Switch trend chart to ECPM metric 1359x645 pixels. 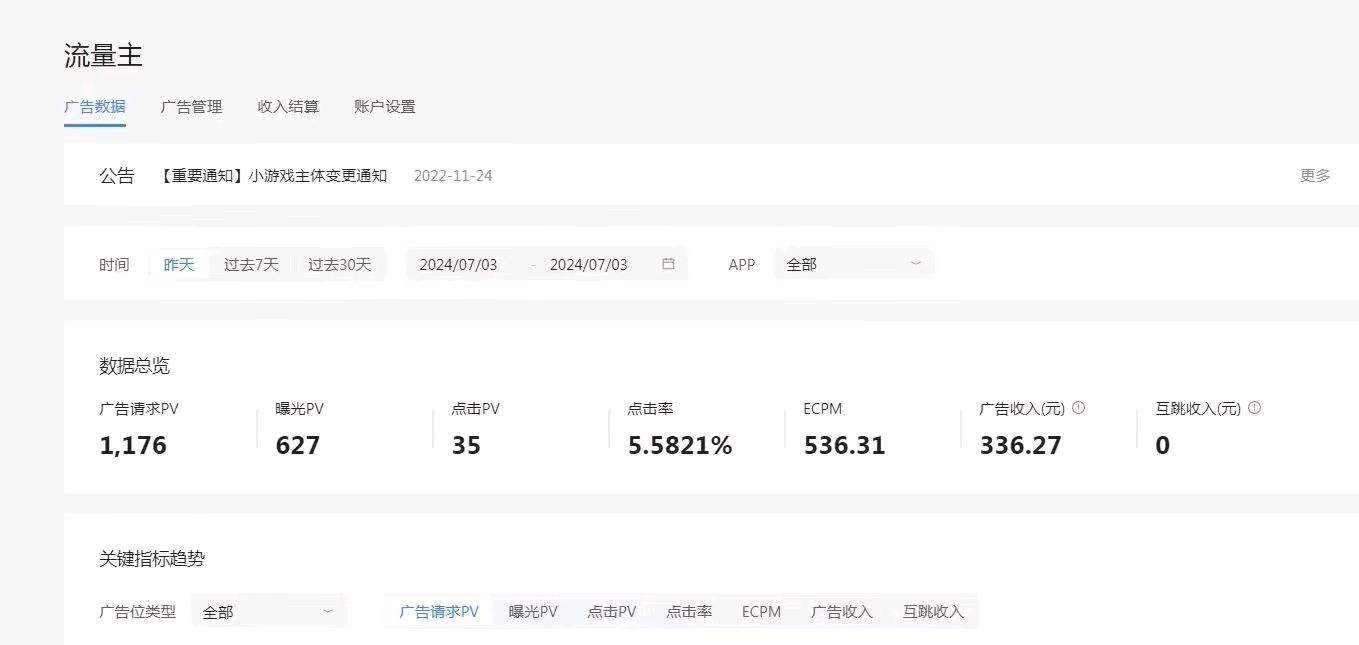[761, 611]
